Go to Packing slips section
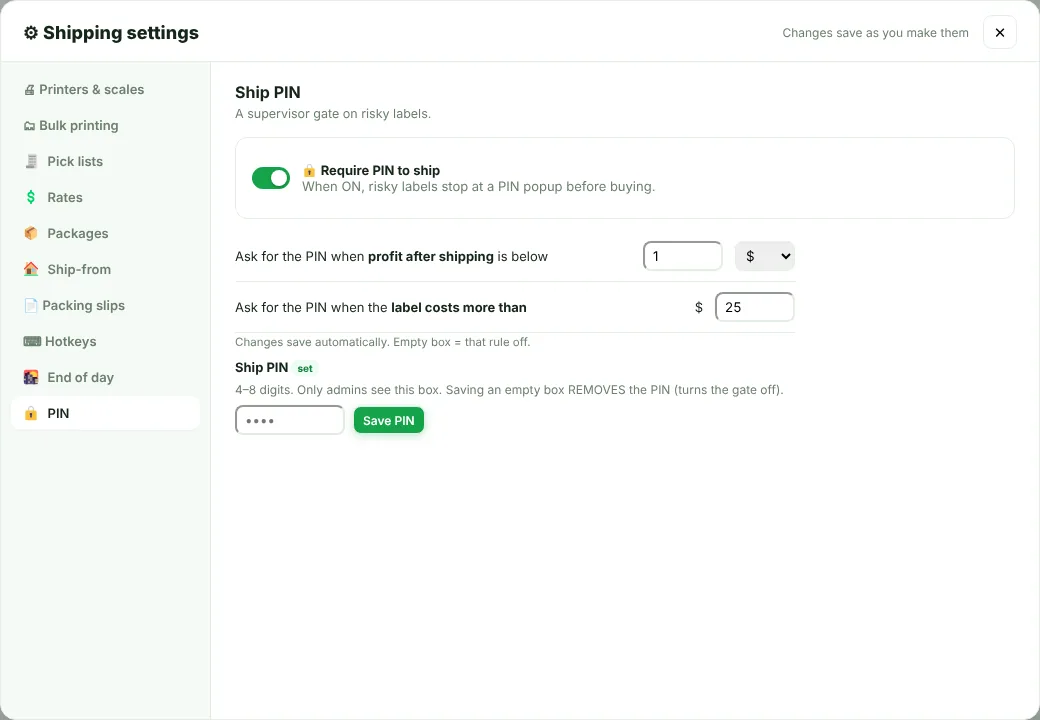Screen dimensions: 1040x720 [105, 305]
